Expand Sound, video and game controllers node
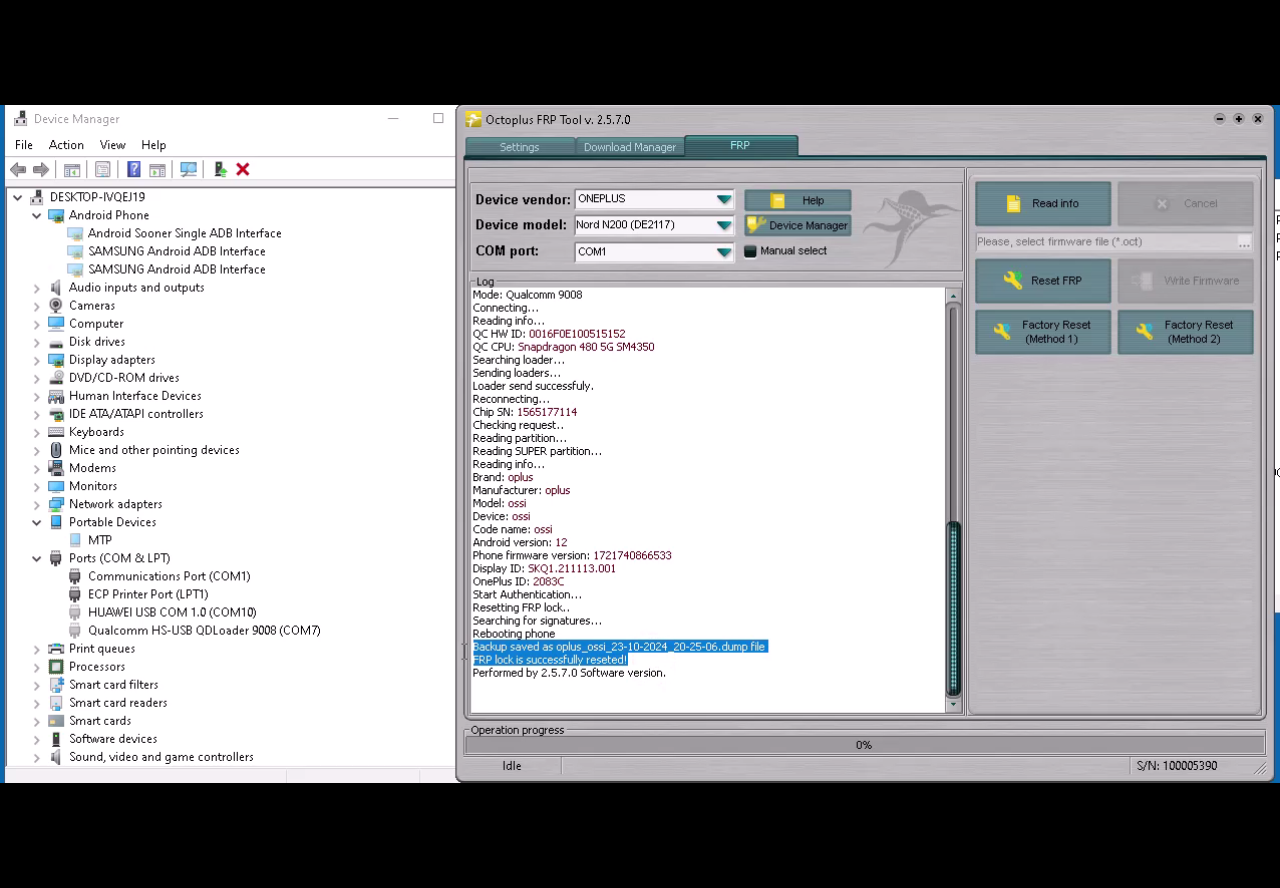 [x=37, y=757]
